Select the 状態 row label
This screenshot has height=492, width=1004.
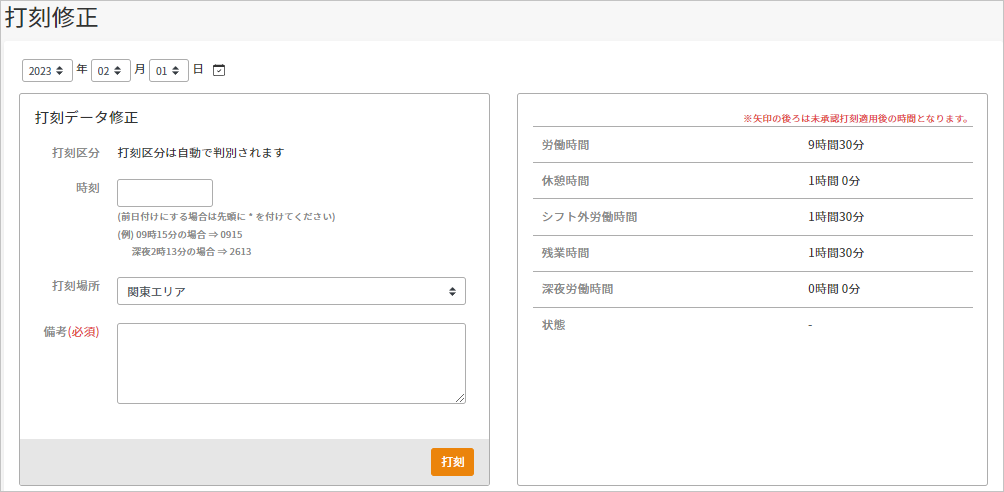(x=553, y=325)
